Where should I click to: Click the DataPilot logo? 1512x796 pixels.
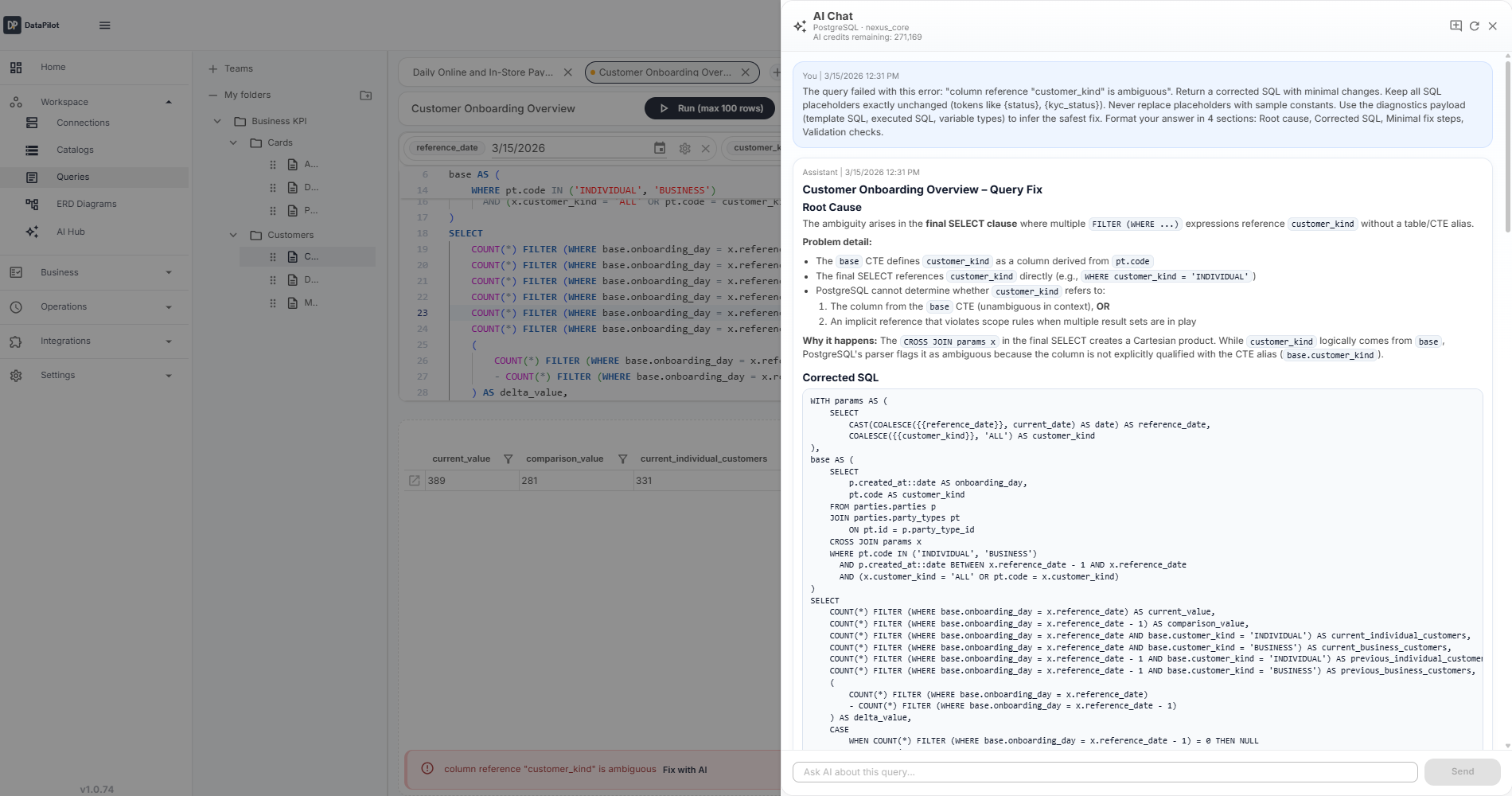32,25
